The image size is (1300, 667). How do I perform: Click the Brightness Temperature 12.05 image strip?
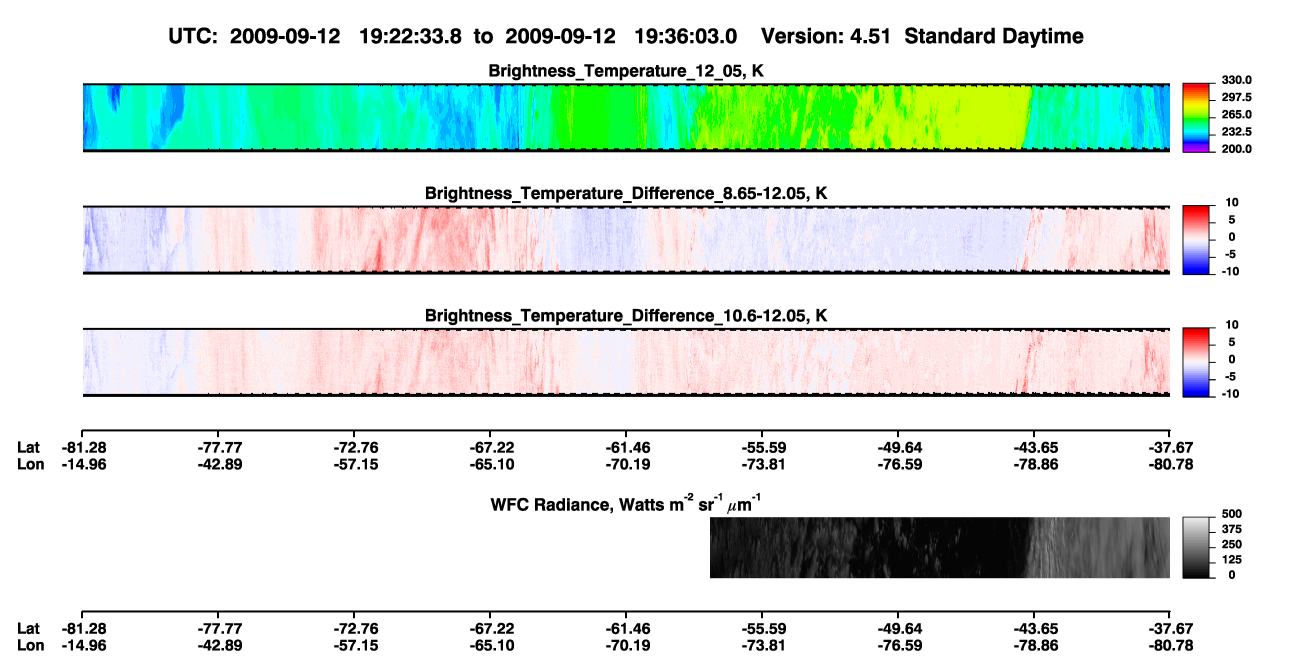click(x=625, y=118)
